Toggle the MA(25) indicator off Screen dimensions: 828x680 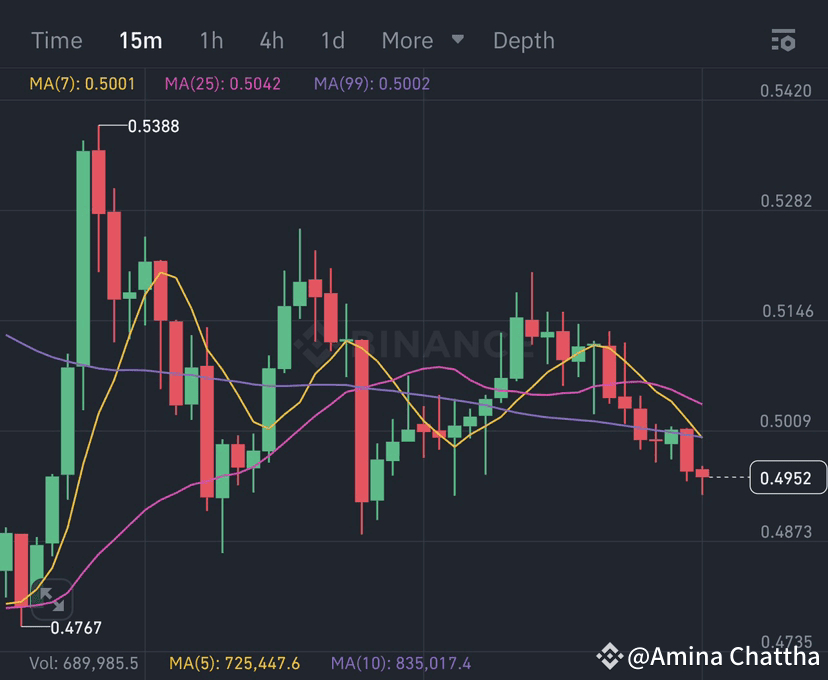click(x=222, y=84)
